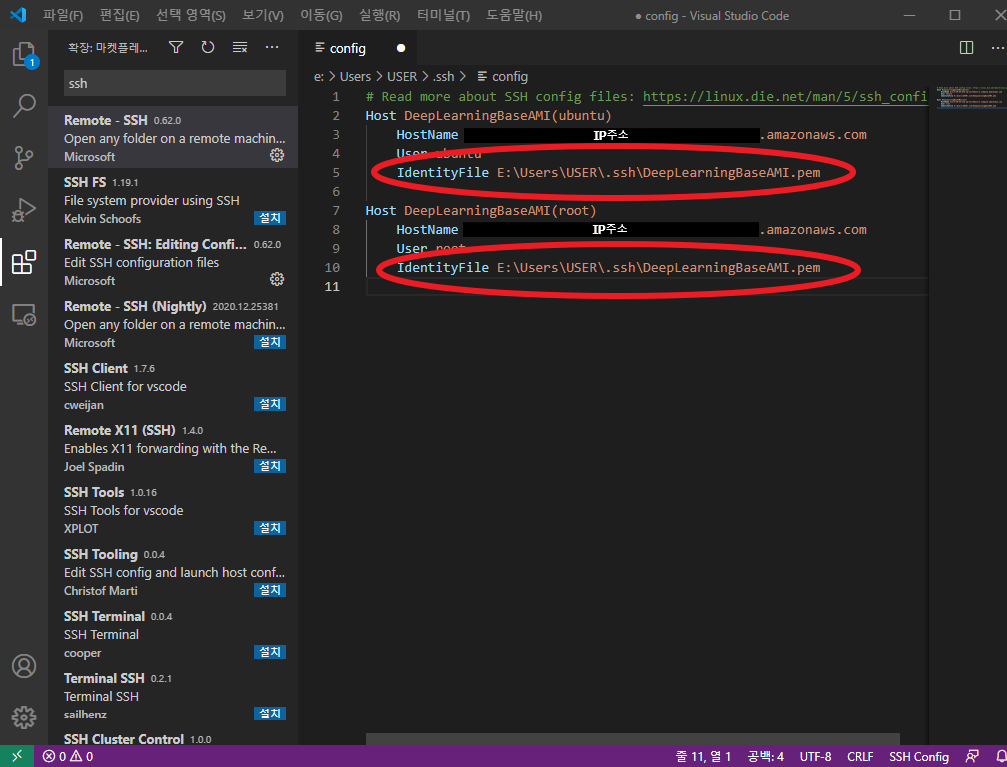Open the 이동(G) menu
The image size is (1007, 767).
coord(321,15)
